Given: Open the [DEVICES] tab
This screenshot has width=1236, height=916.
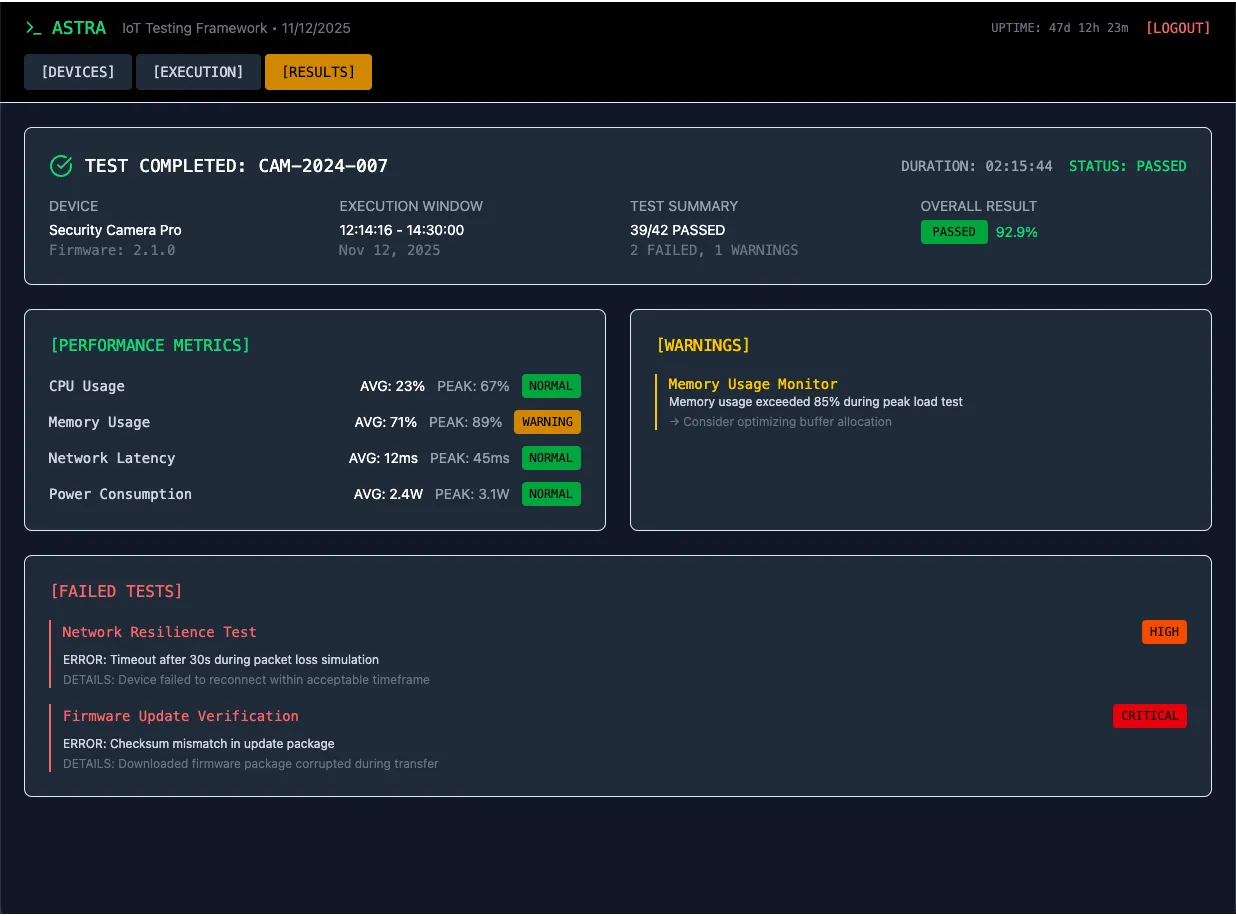Looking at the screenshot, I should (78, 72).
